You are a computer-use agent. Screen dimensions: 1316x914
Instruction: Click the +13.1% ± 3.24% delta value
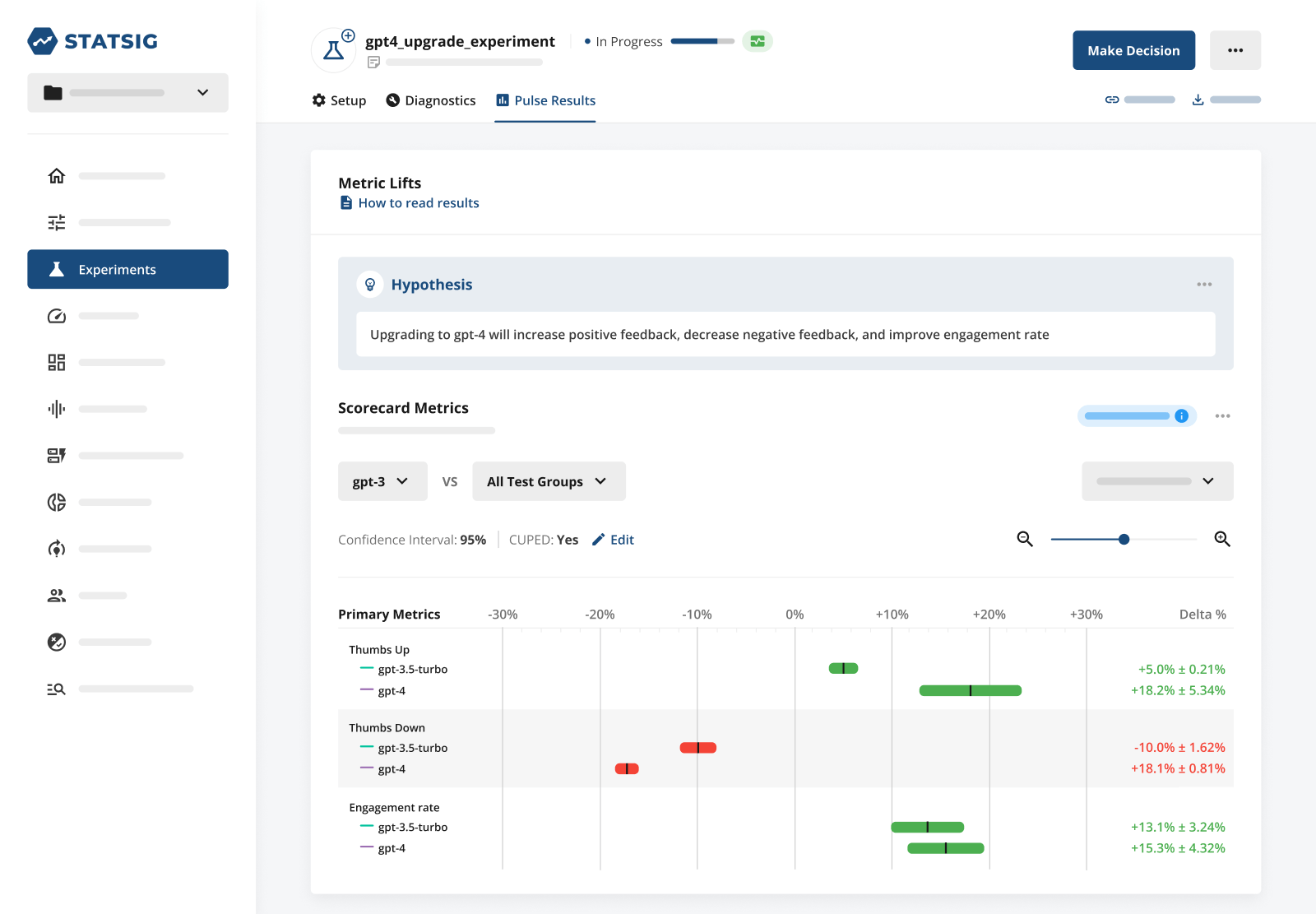(x=1178, y=828)
